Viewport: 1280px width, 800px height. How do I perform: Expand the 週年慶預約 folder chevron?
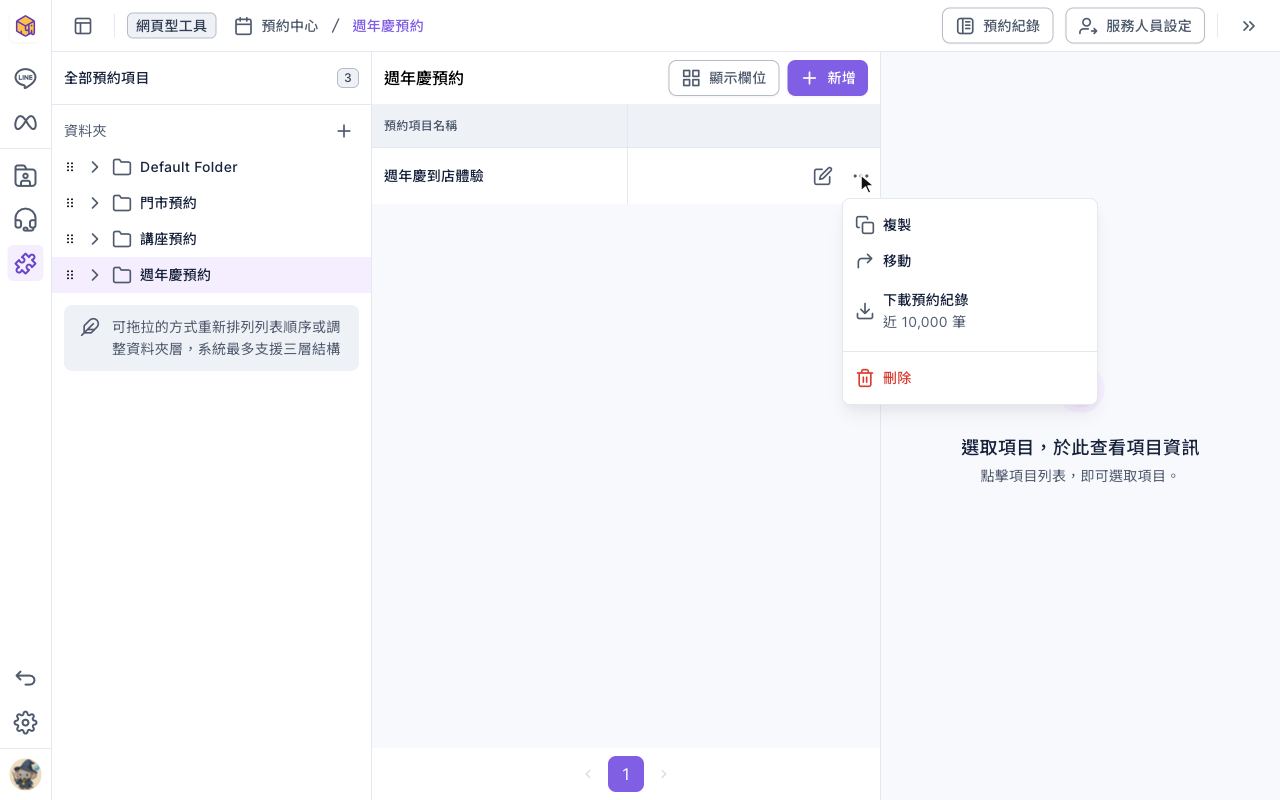pyautogui.click(x=95, y=275)
